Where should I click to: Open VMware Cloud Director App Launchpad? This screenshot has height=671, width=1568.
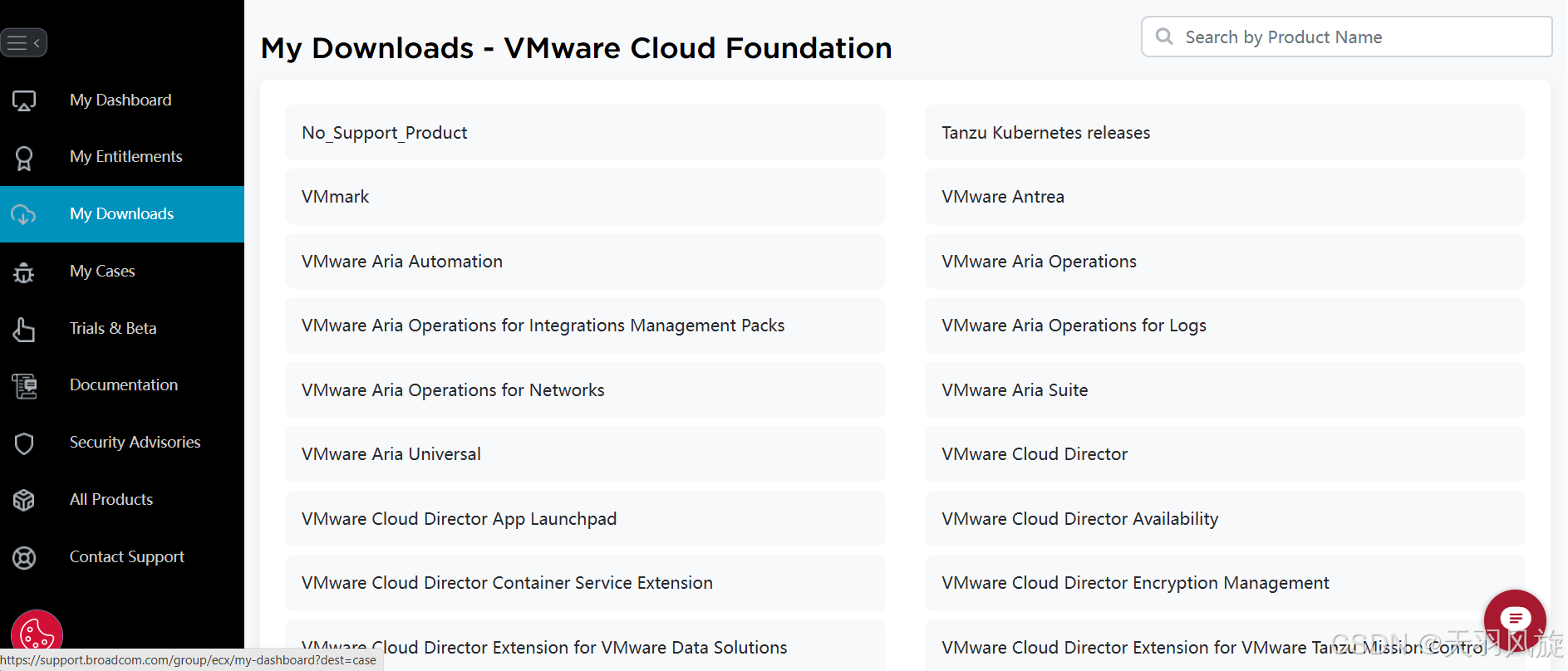pos(585,519)
